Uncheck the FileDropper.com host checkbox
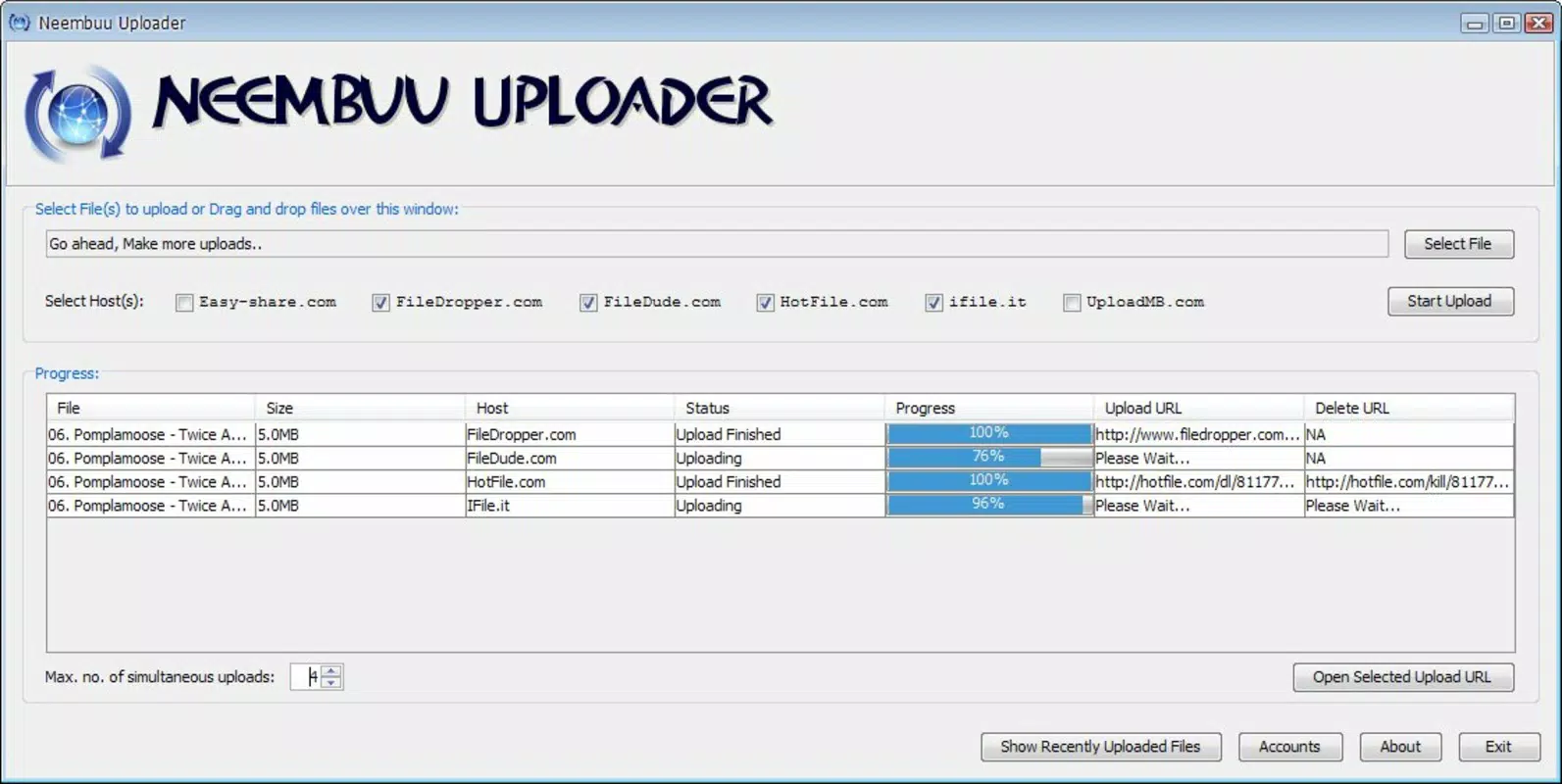The height and width of the screenshot is (784, 1562). 380,303
